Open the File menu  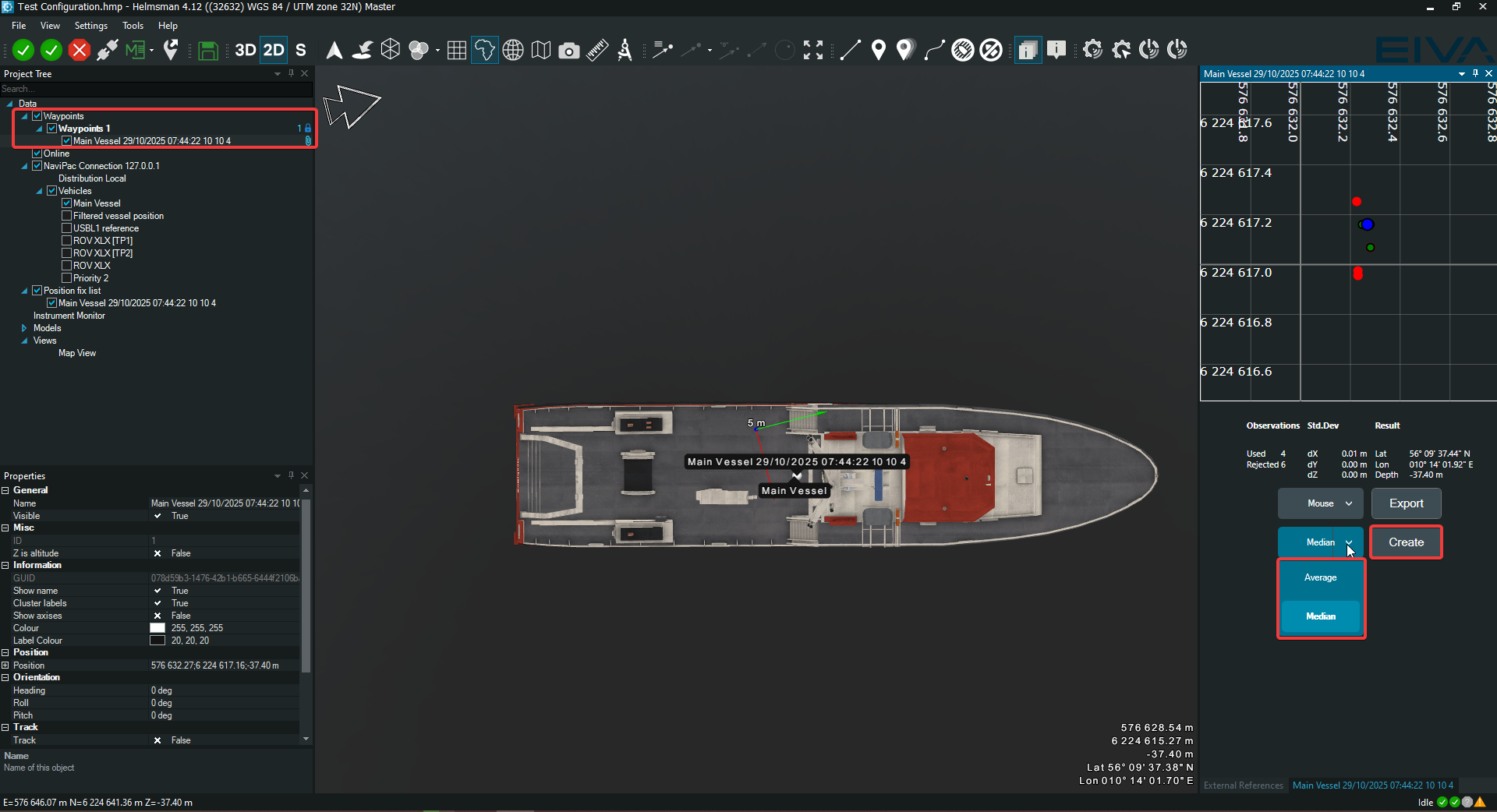click(x=19, y=26)
